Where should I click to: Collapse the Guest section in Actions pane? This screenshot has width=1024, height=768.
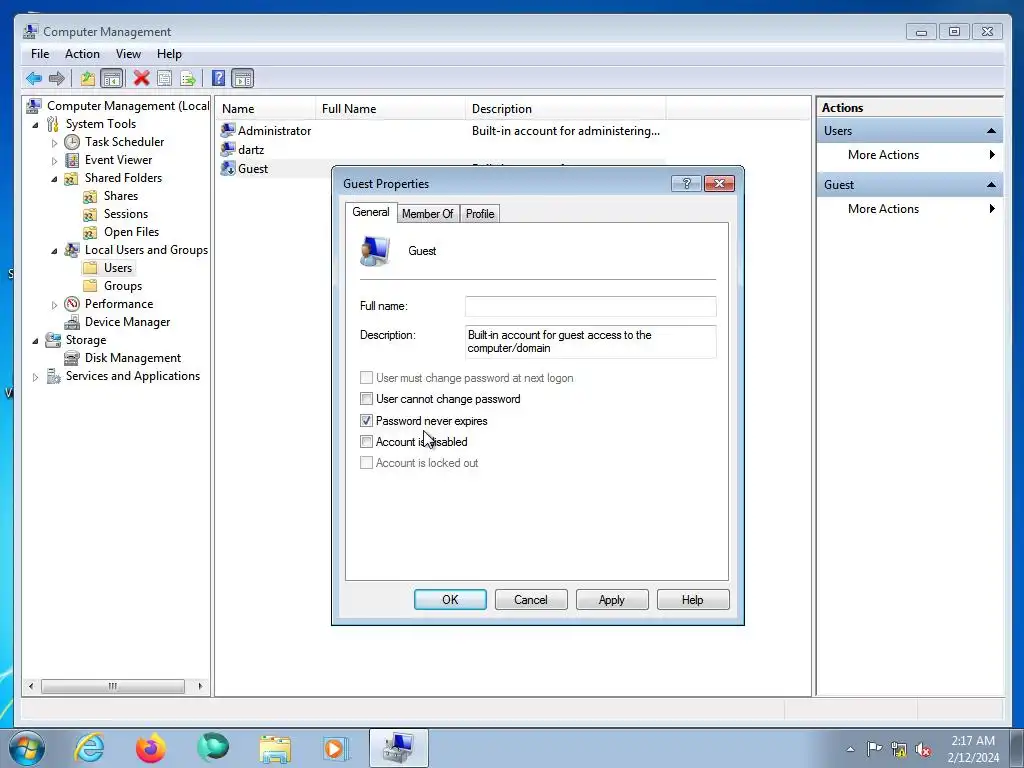[x=991, y=185]
